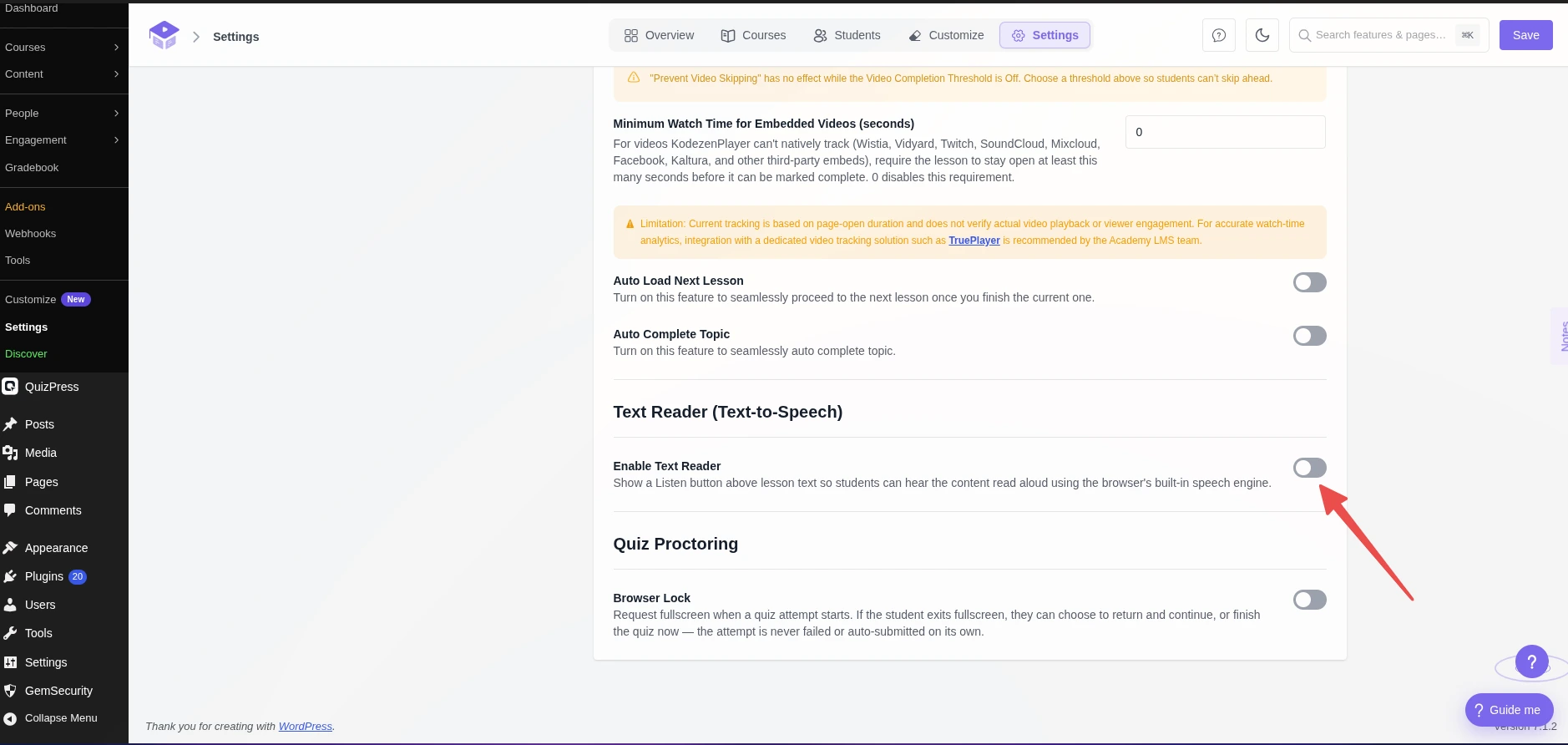Open Tools under Academy sidebar menu

pos(18,261)
